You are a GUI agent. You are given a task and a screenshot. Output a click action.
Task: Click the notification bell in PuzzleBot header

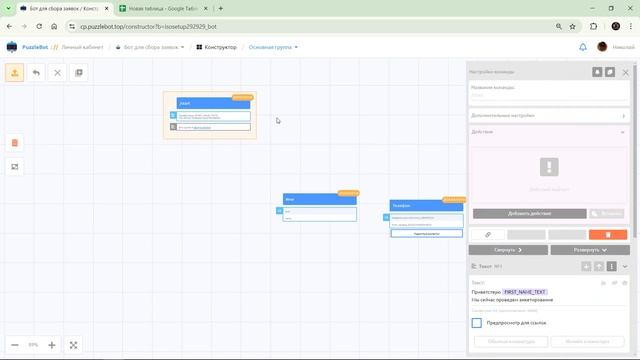pyautogui.click(x=583, y=47)
